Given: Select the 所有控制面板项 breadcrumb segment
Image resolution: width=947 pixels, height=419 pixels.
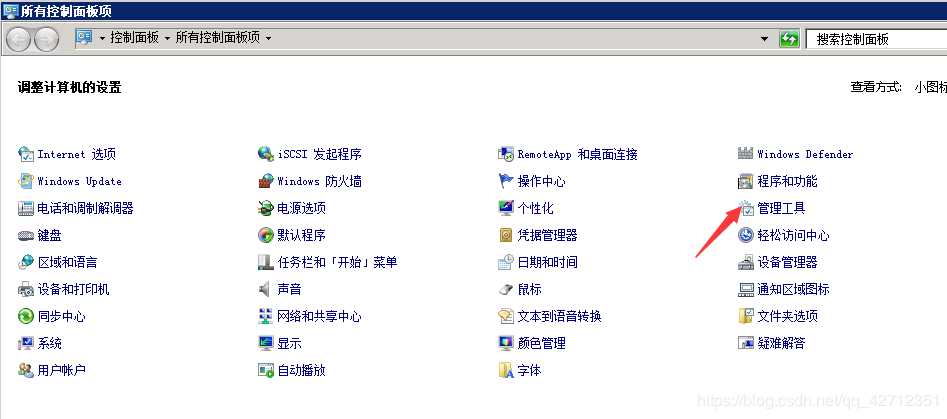Looking at the screenshot, I should coord(217,38).
